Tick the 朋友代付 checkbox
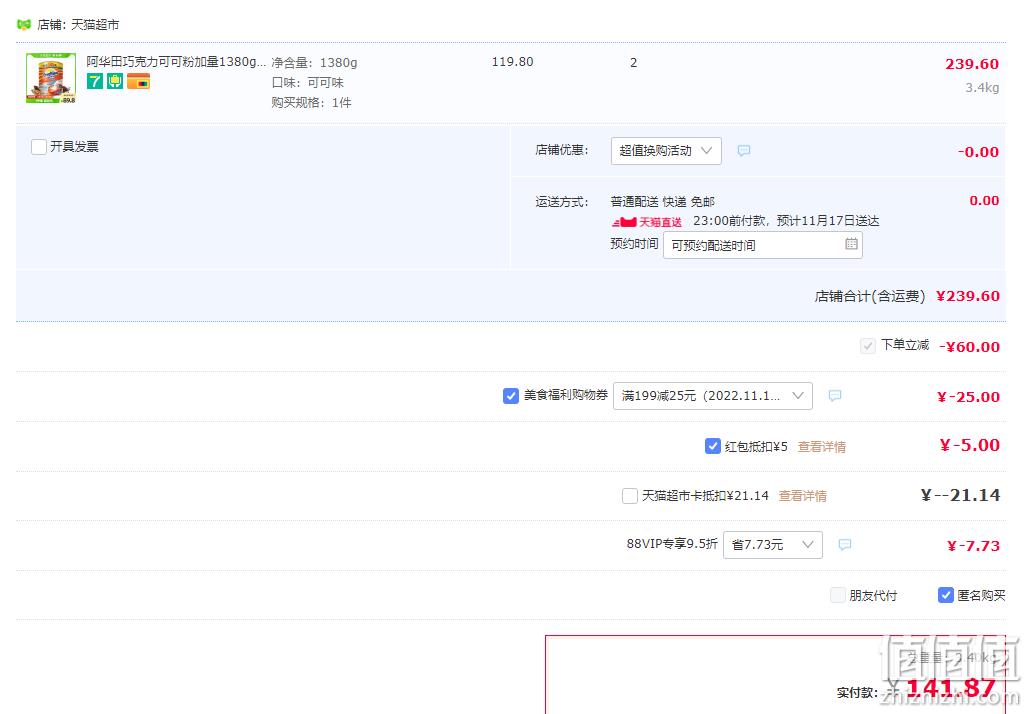This screenshot has height=714, width=1029. 837,595
